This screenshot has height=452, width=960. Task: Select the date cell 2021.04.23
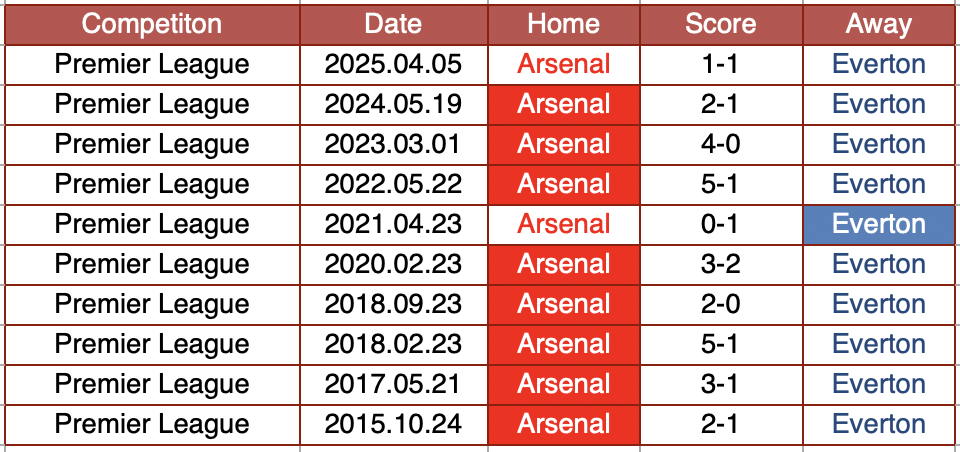pos(393,224)
